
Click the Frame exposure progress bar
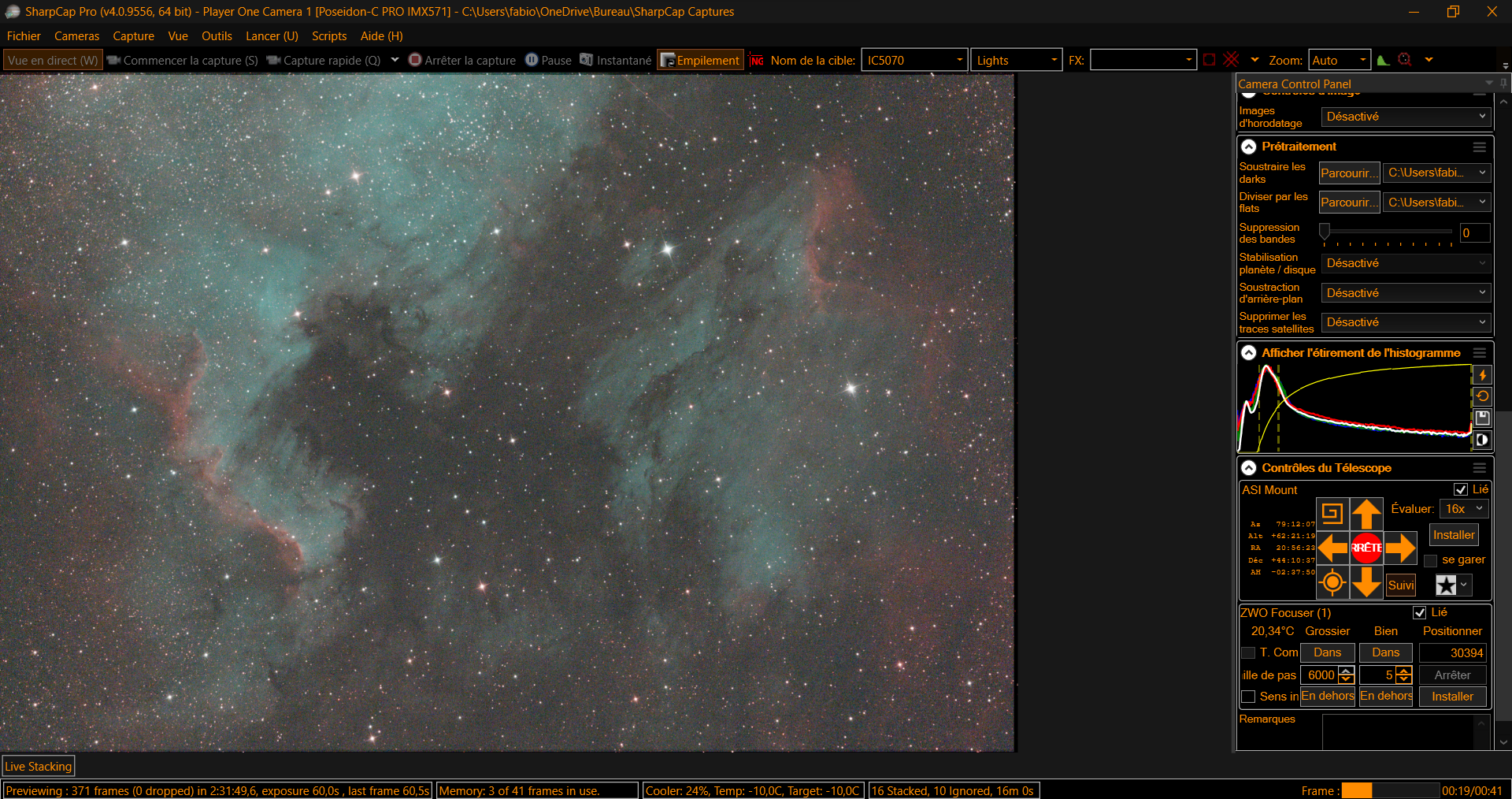coord(1391,790)
